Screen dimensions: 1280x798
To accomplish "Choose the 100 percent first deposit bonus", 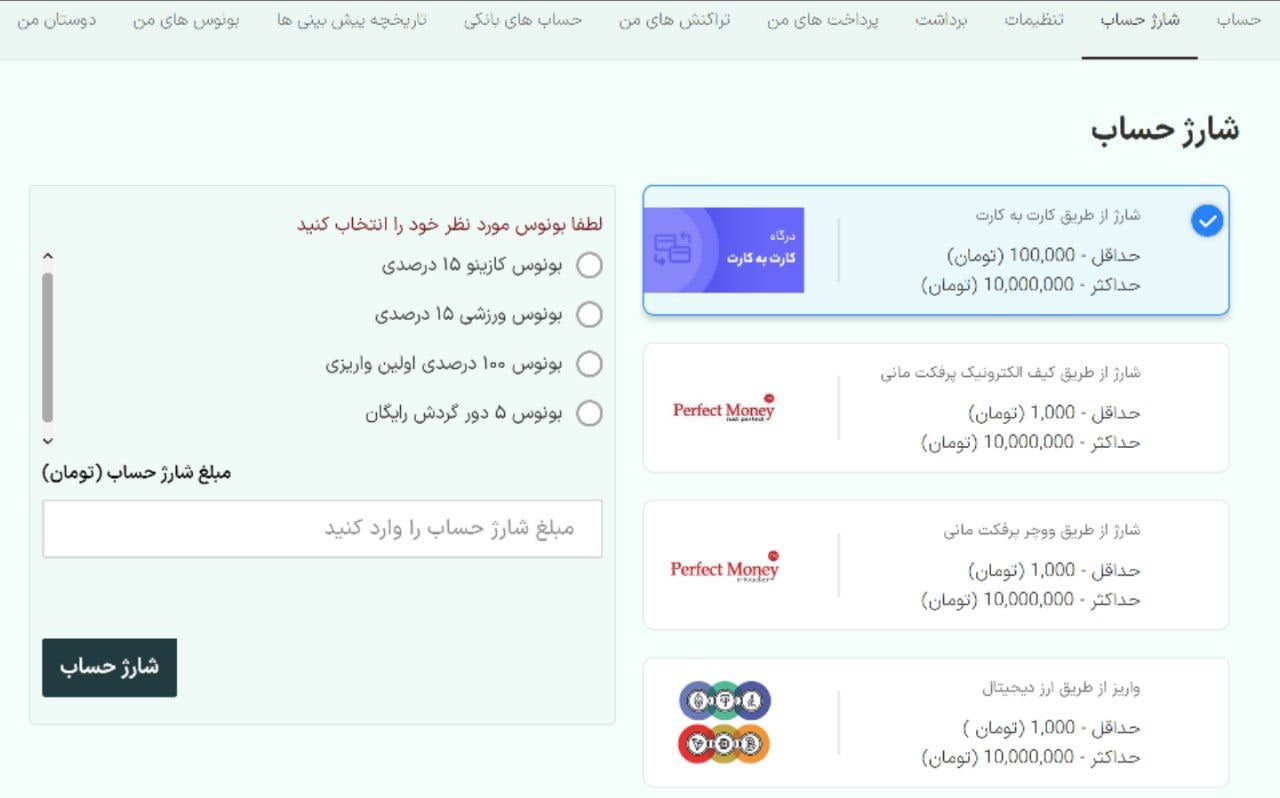I will 590,364.
